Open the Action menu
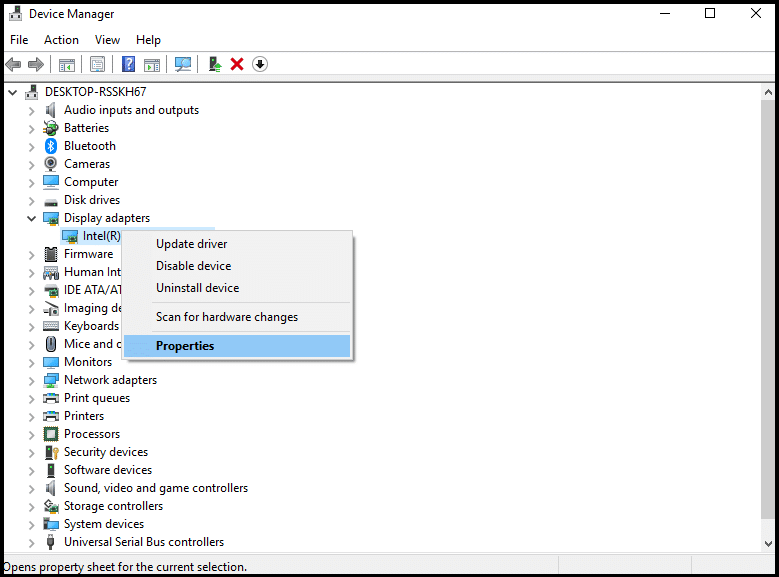 [x=61, y=40]
